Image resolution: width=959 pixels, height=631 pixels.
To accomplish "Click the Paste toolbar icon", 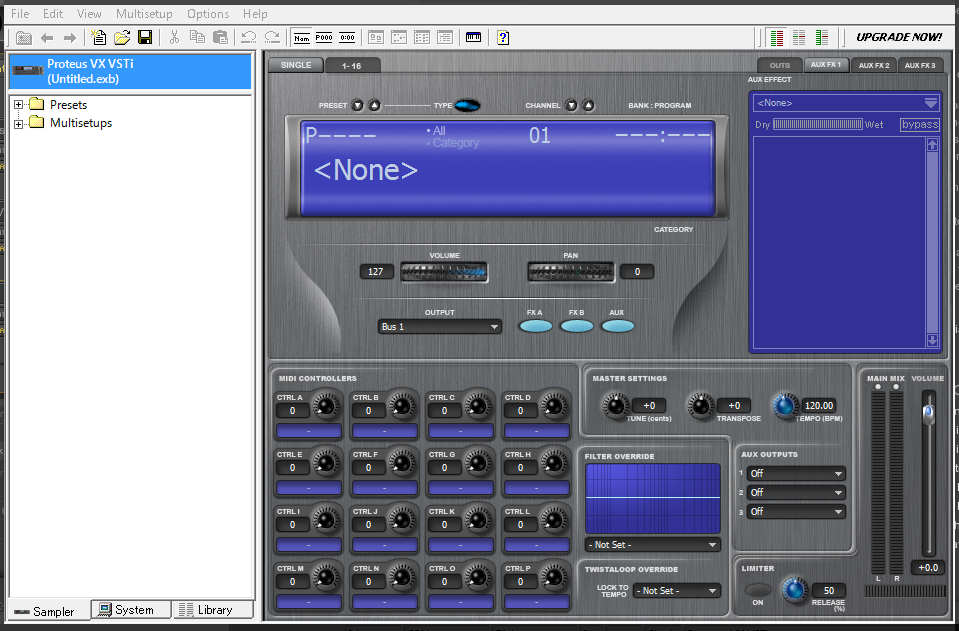I will point(220,37).
